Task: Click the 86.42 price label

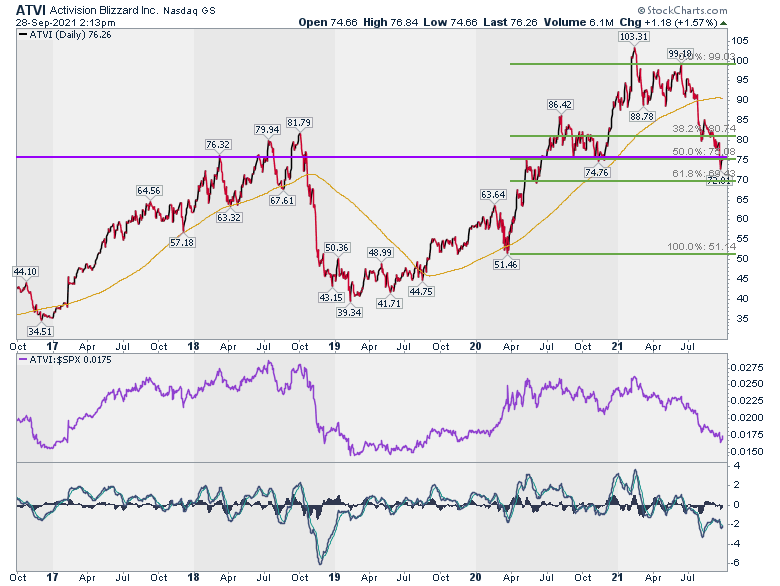Action: [x=560, y=104]
